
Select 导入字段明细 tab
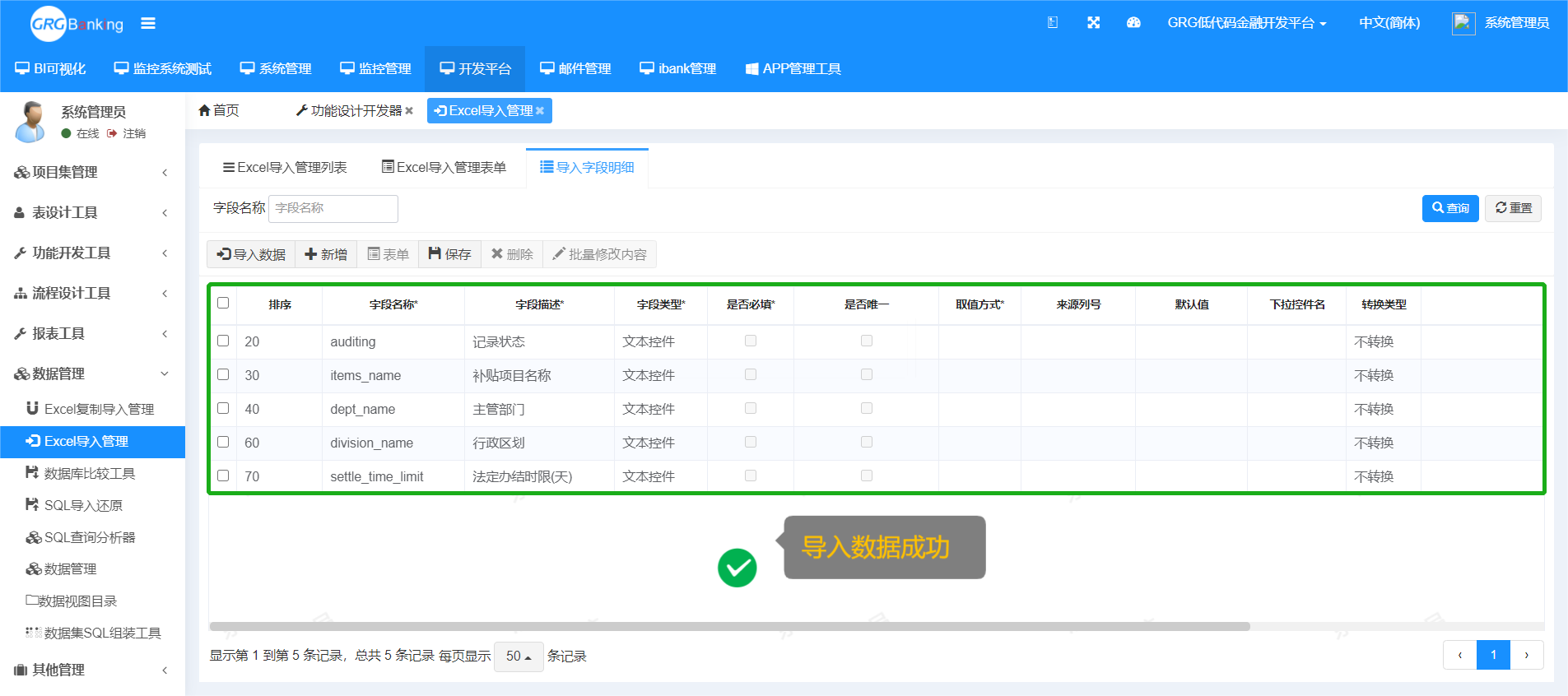pyautogui.click(x=587, y=167)
